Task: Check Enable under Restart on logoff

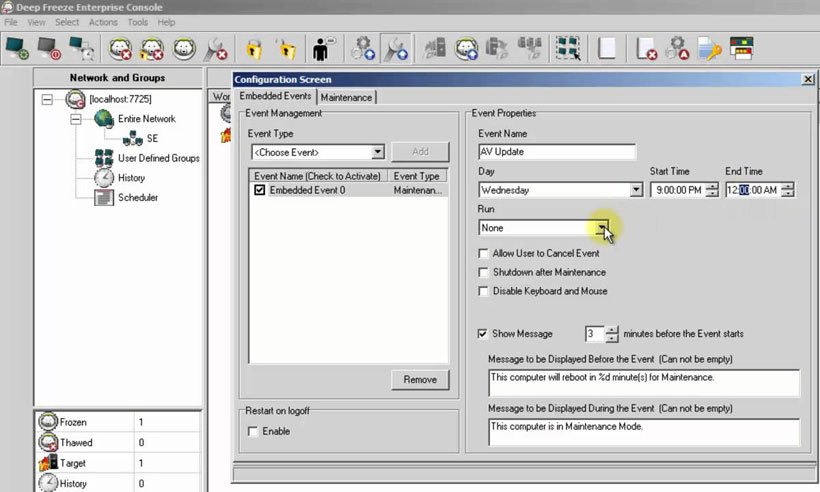Action: (253, 431)
